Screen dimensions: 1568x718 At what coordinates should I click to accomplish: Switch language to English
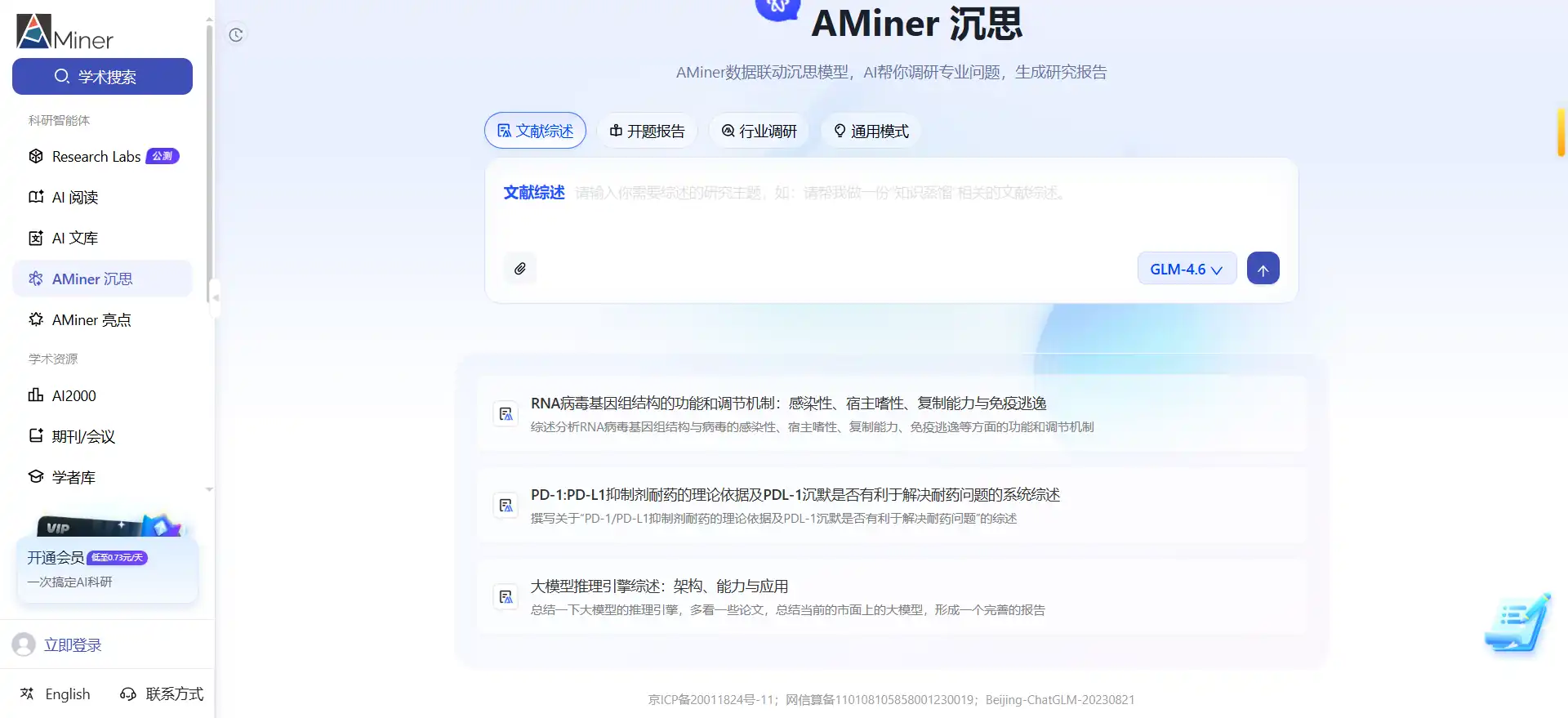(68, 694)
